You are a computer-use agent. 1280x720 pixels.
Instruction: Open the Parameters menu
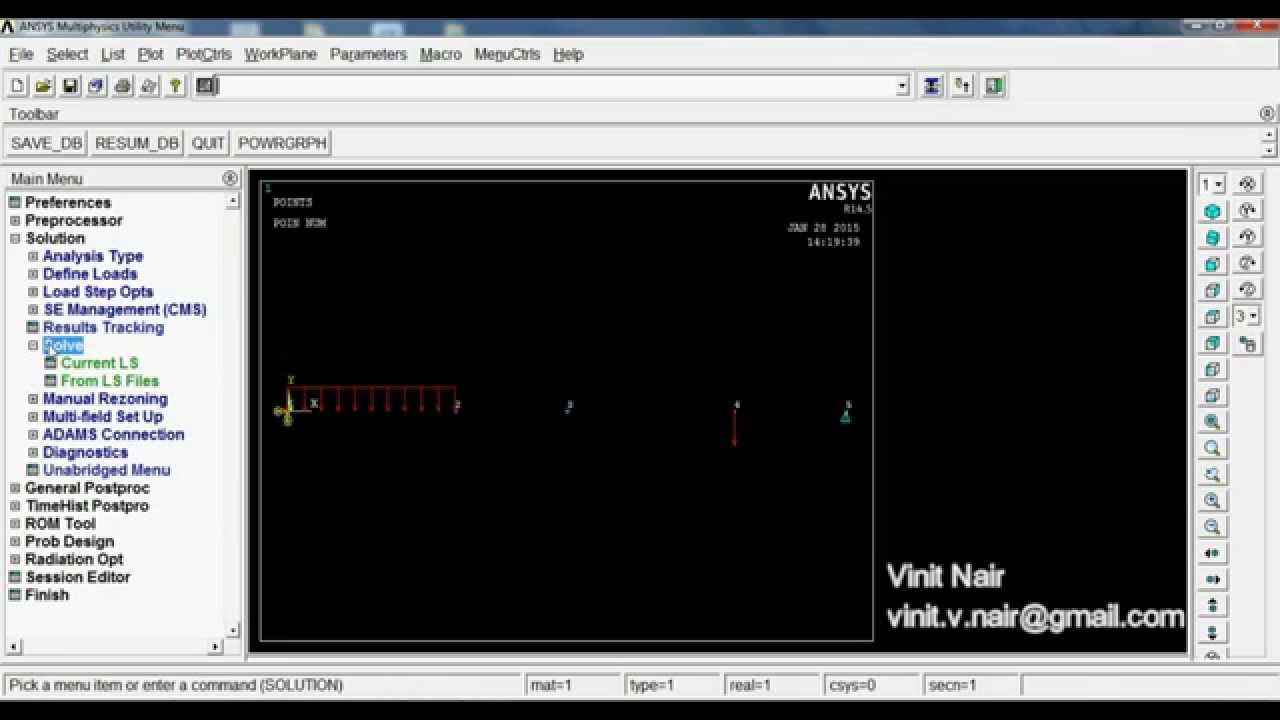368,54
